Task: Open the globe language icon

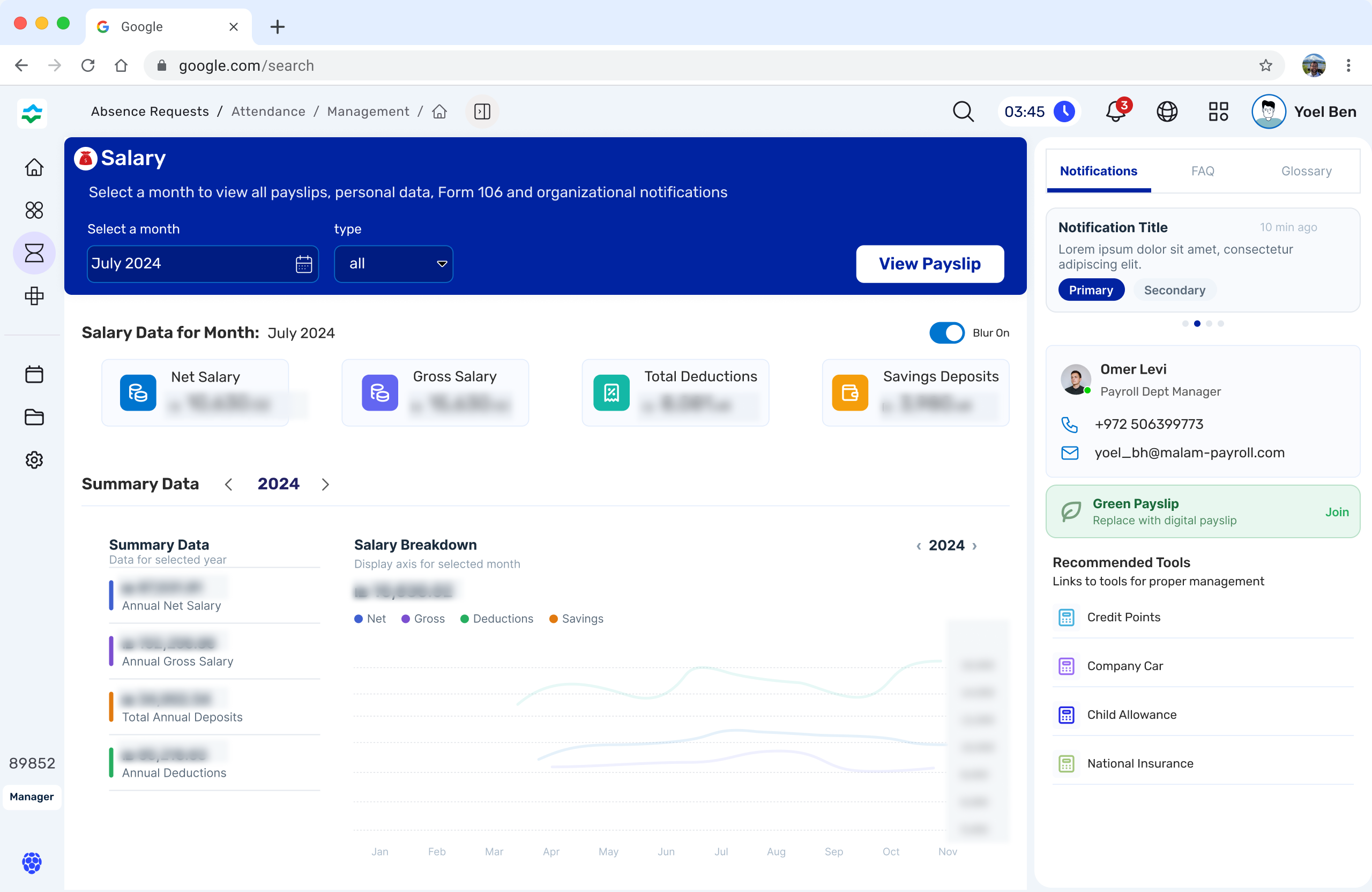Action: coord(1167,111)
